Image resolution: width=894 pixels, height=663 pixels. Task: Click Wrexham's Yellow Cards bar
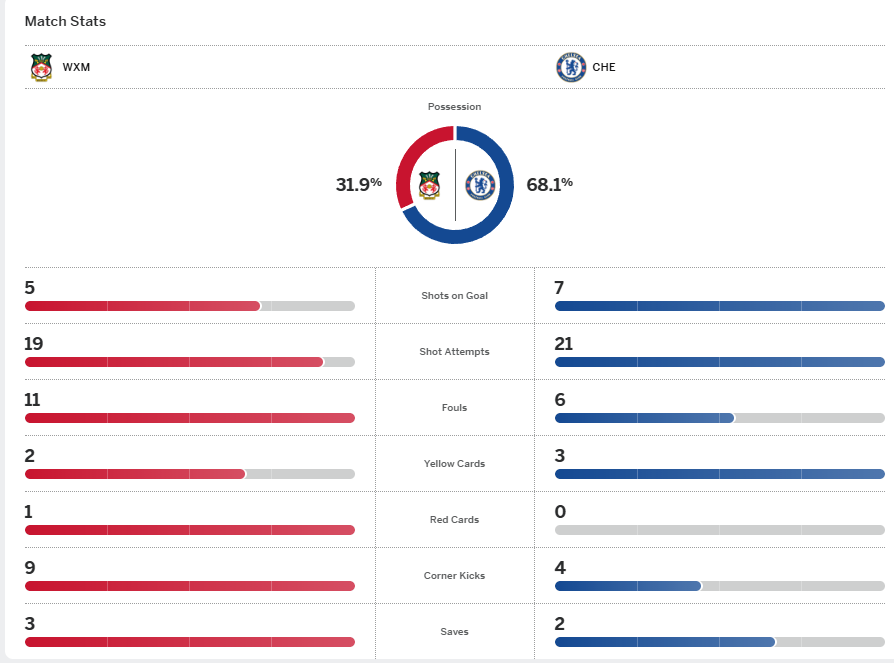click(135, 474)
